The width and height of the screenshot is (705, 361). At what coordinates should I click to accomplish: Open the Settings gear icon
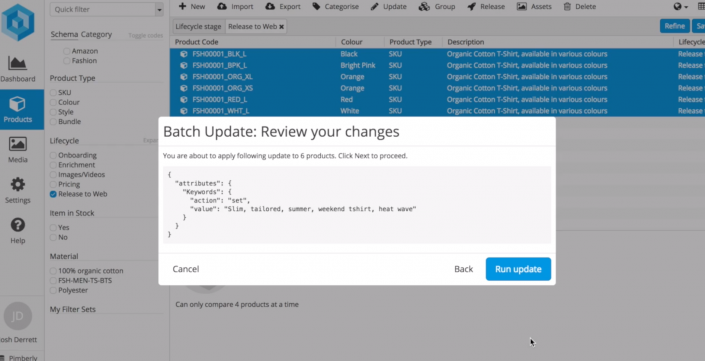point(18,184)
